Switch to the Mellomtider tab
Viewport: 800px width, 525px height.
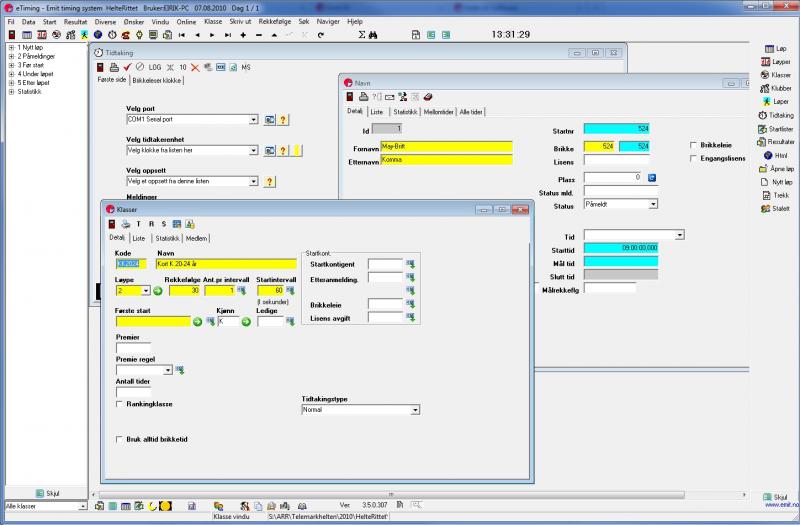point(438,111)
